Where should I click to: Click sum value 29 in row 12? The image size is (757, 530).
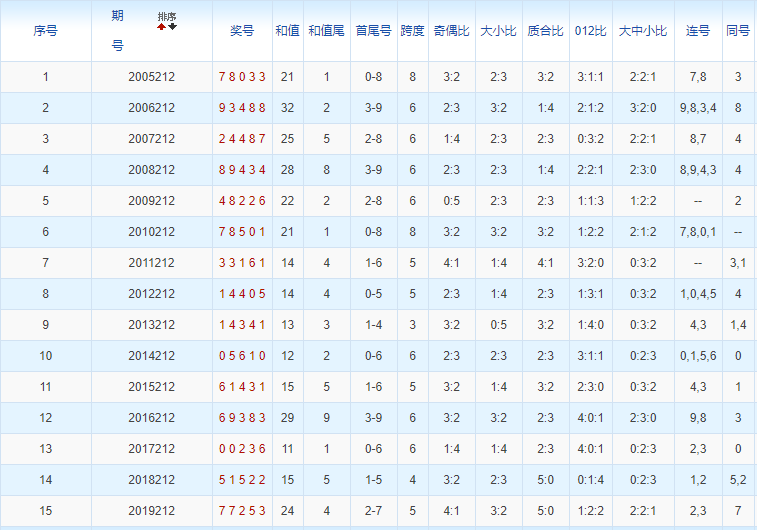[287, 418]
